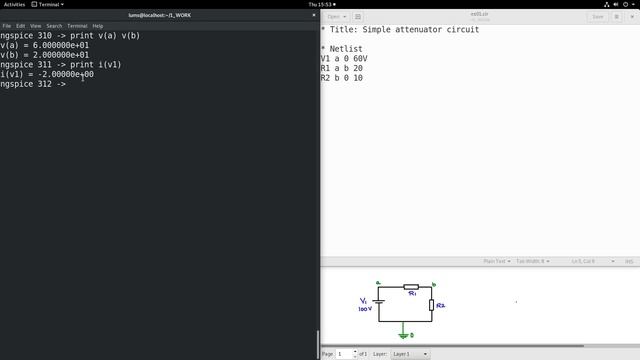Click the network icon in system tray
Image resolution: width=640 pixels, height=360 pixels.
click(x=607, y=4)
